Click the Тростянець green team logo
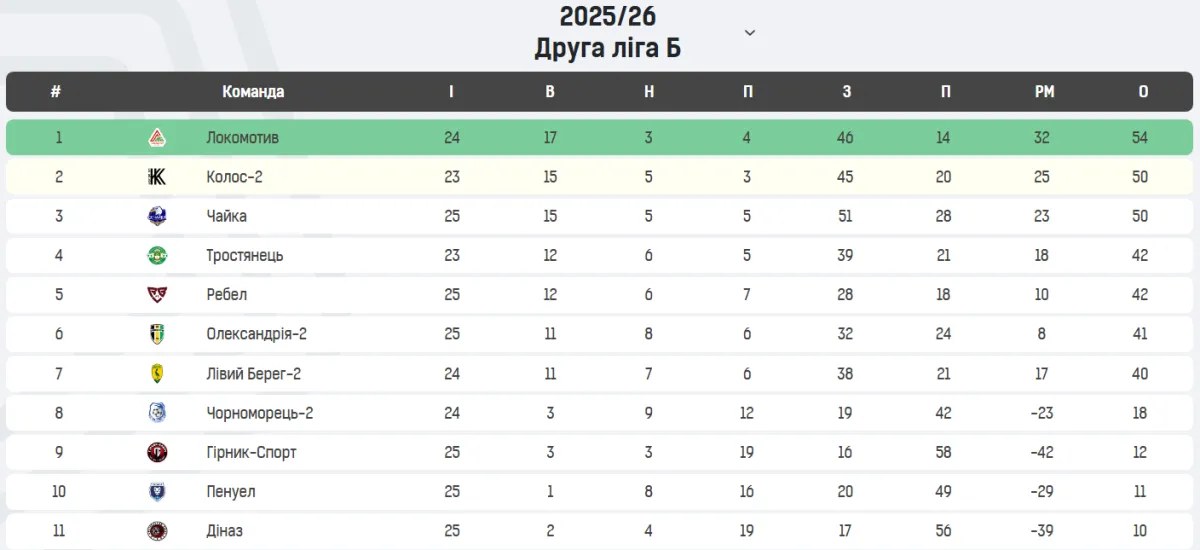Image resolution: width=1200 pixels, height=550 pixels. (157, 255)
